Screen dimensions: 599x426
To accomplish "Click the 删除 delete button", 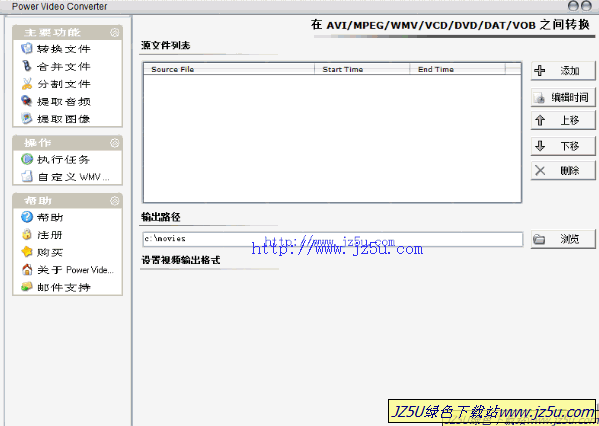I will pos(563,170).
